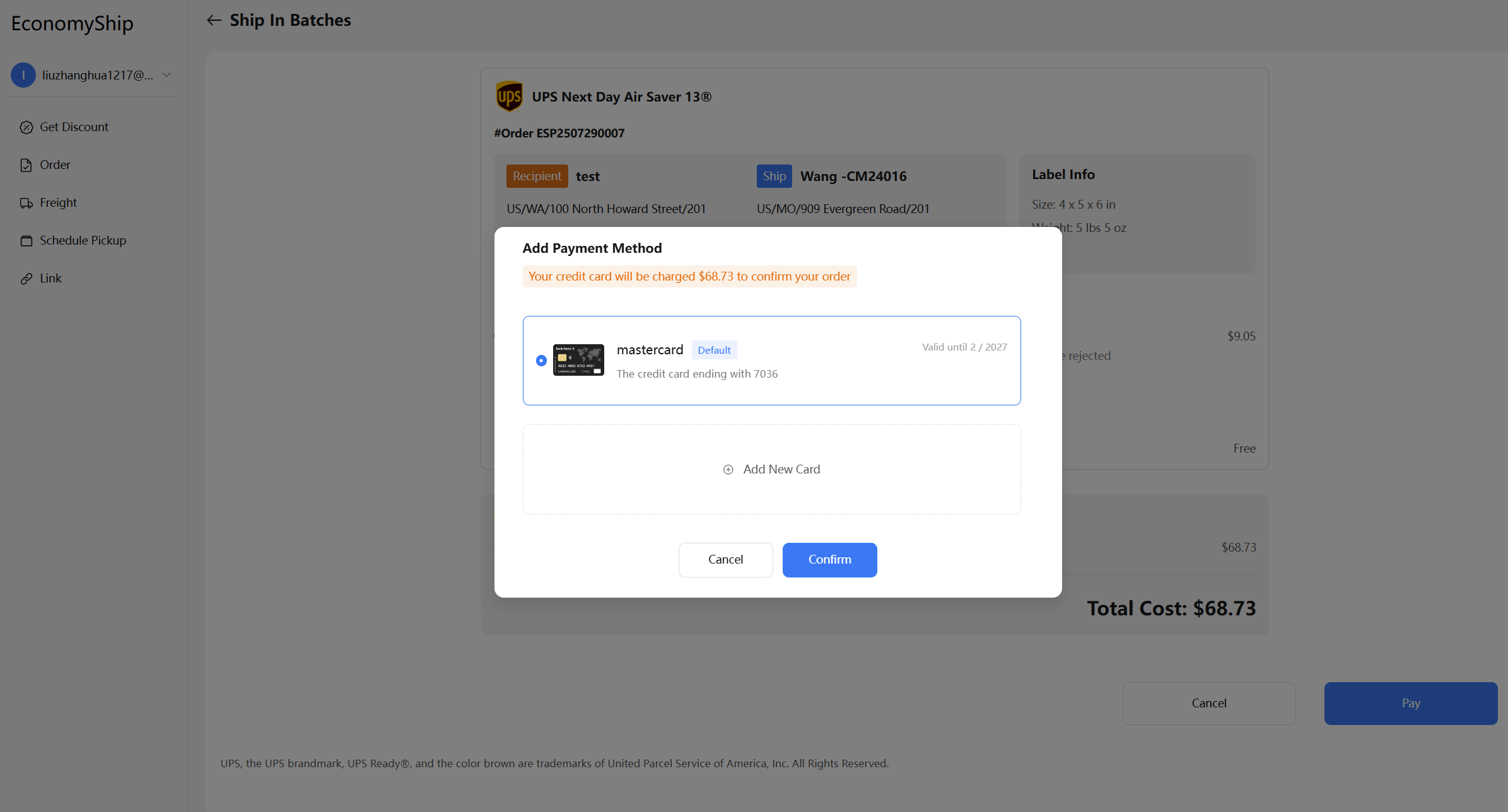The width and height of the screenshot is (1508, 812).
Task: Expand the account dropdown chevron
Action: (167, 75)
